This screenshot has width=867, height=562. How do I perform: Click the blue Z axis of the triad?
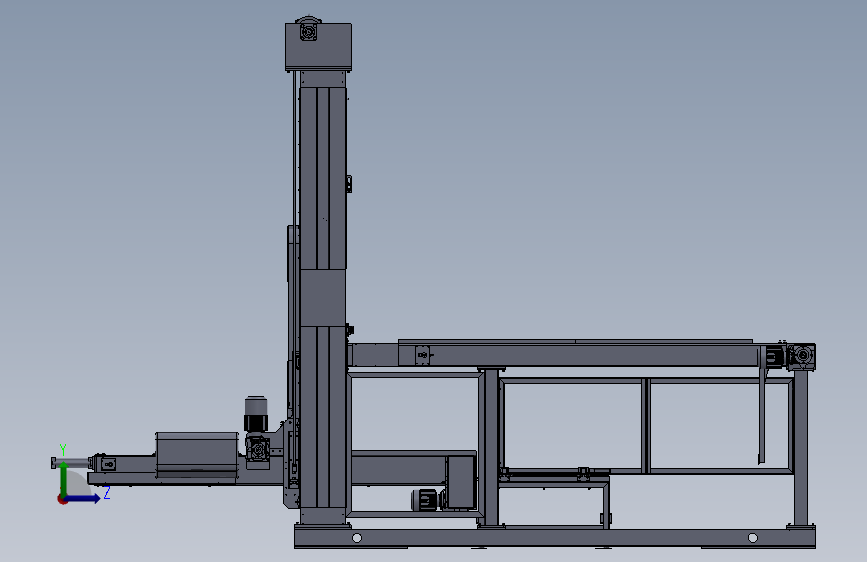[x=83, y=498]
